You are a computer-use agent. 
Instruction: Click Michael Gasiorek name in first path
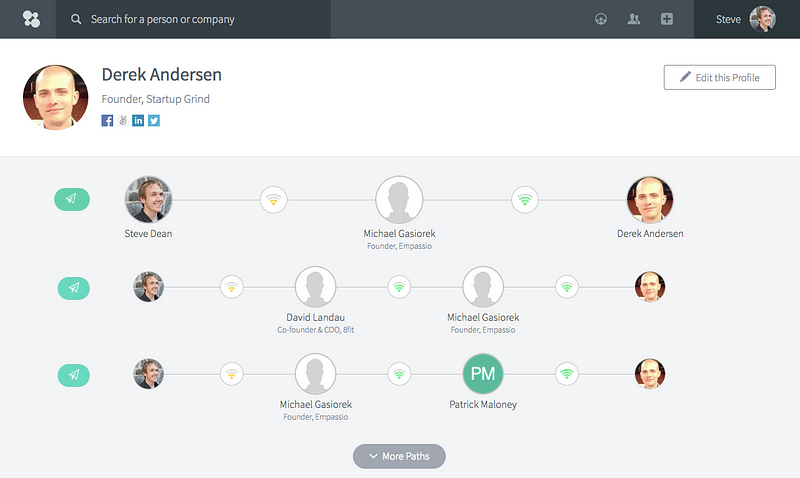[x=399, y=234]
